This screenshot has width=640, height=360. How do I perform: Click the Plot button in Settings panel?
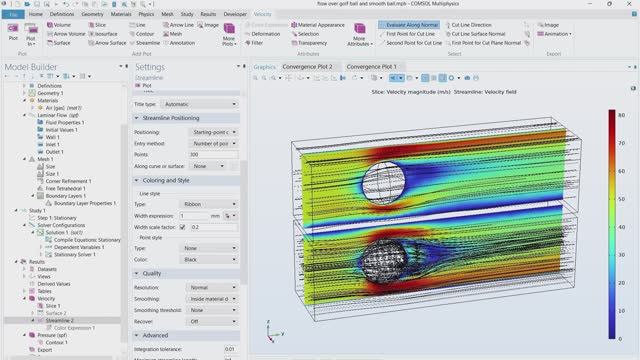coord(143,86)
